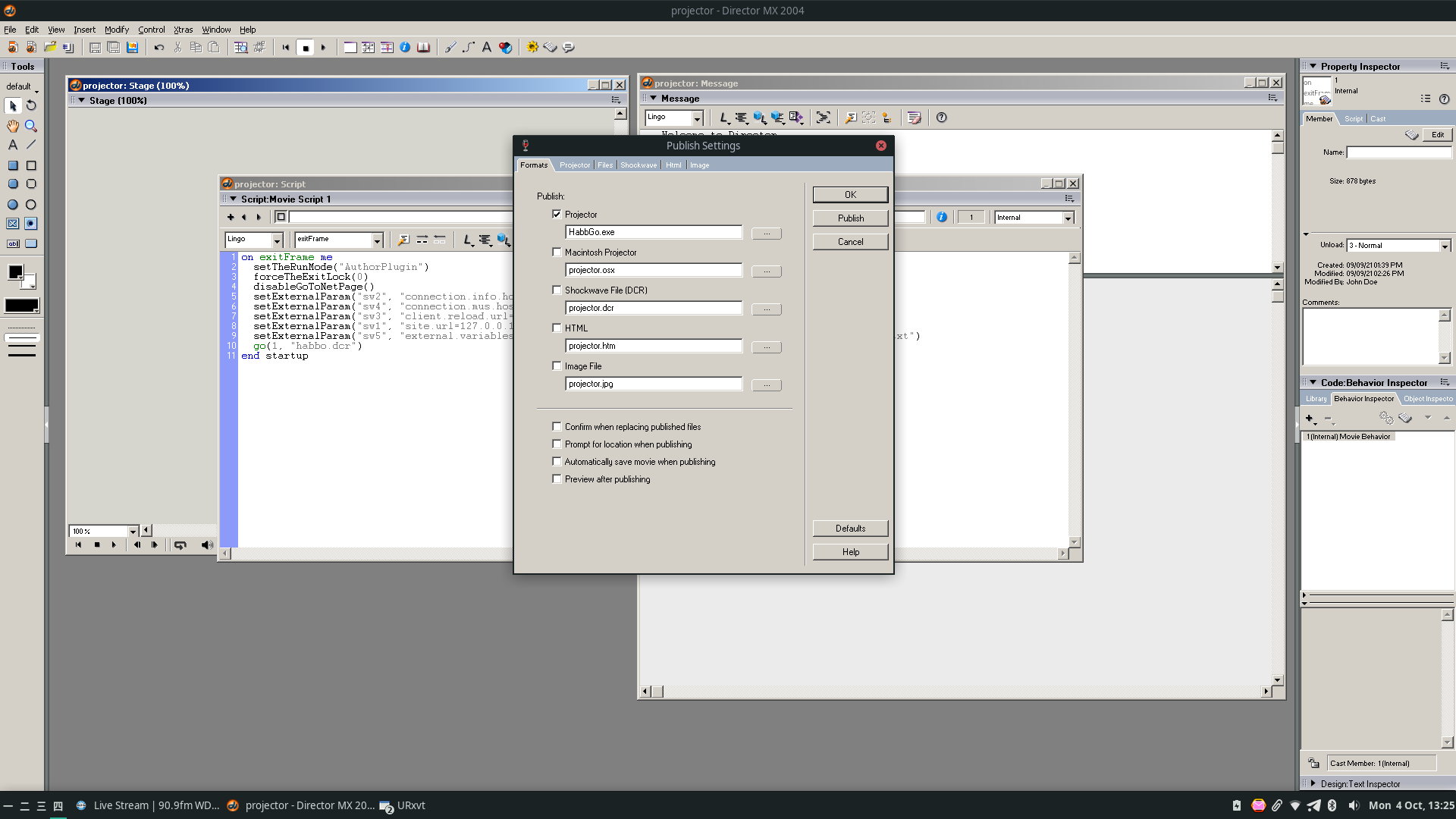Click the Open file toolbar icon
The height and width of the screenshot is (819, 1456).
[49, 47]
